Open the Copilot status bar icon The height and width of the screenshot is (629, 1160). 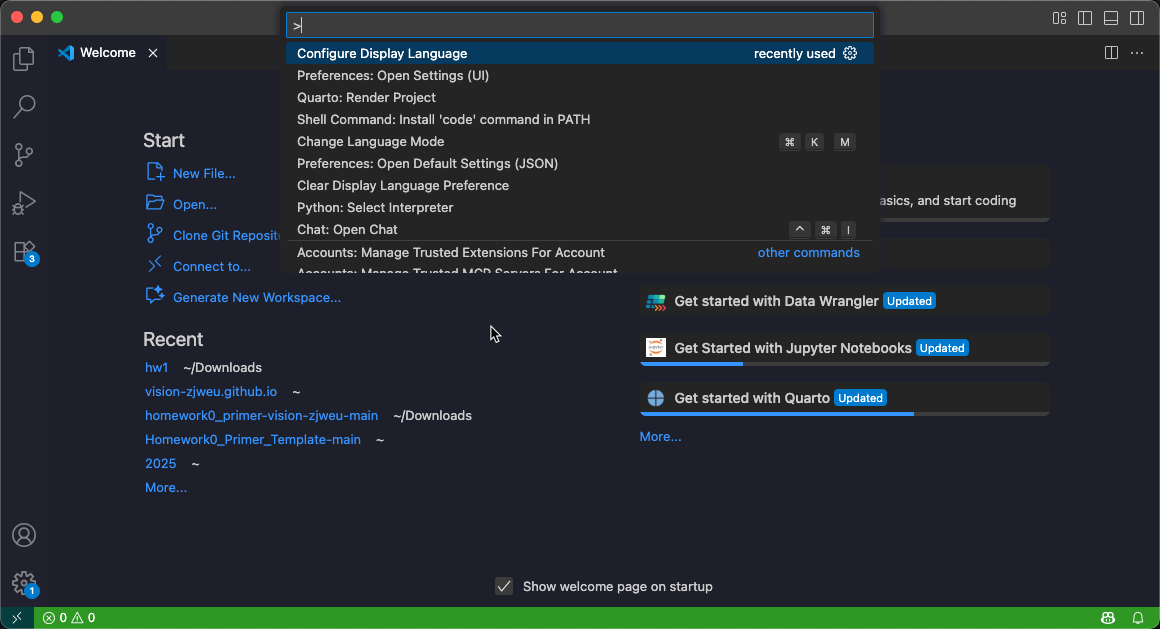tap(1109, 617)
